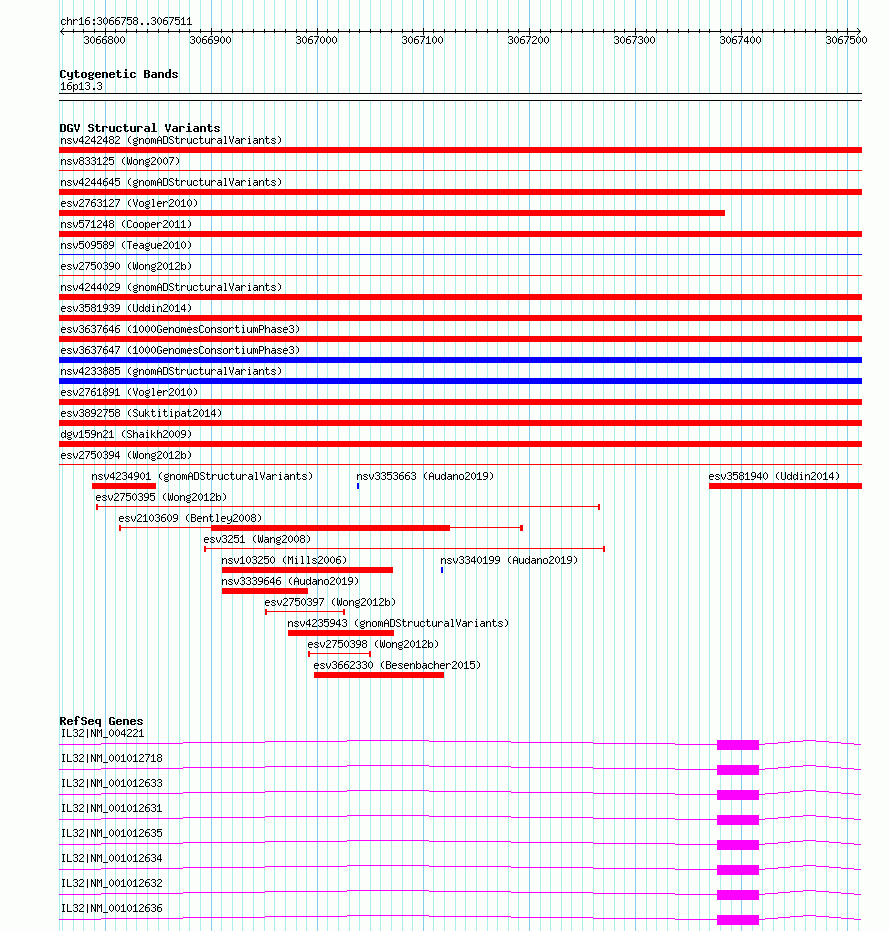890x931 pixels.
Task: Select the blue nsv4233885 gnomAD bar
Action: pos(460,381)
